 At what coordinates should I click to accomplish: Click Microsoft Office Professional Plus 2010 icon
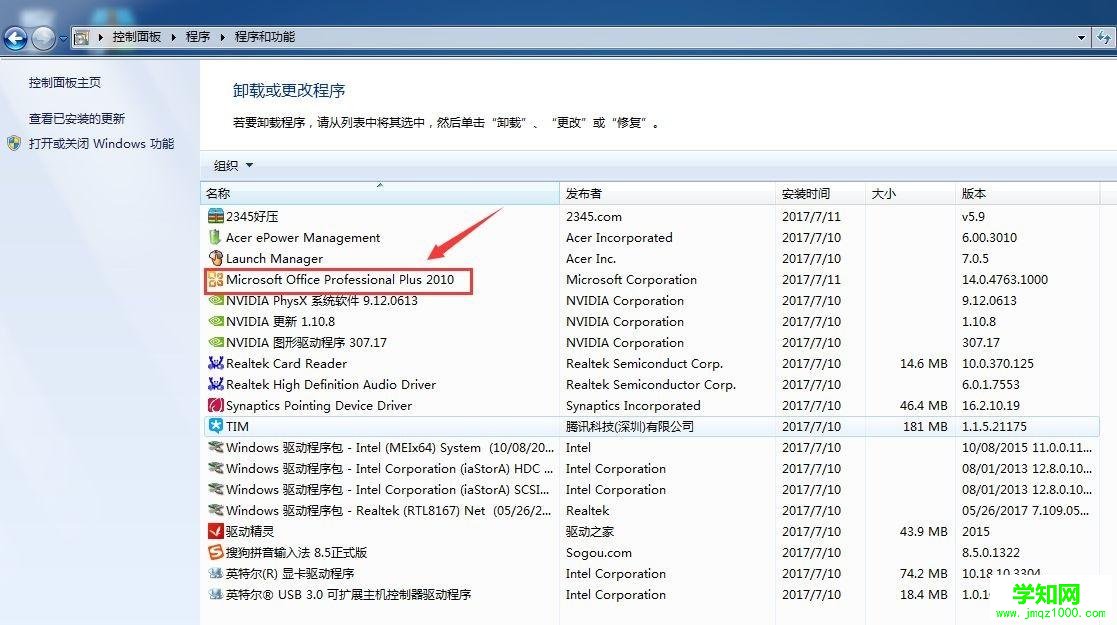pyautogui.click(x=216, y=279)
